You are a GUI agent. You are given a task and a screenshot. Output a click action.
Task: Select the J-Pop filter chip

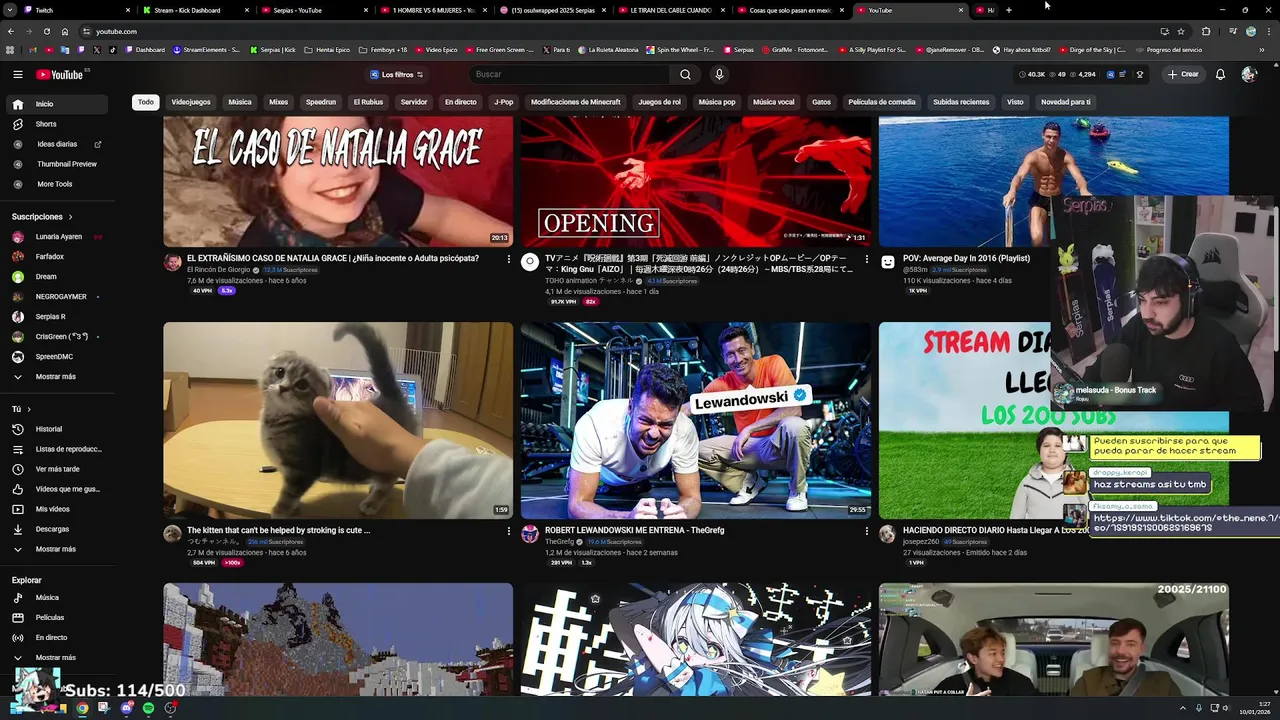(503, 102)
